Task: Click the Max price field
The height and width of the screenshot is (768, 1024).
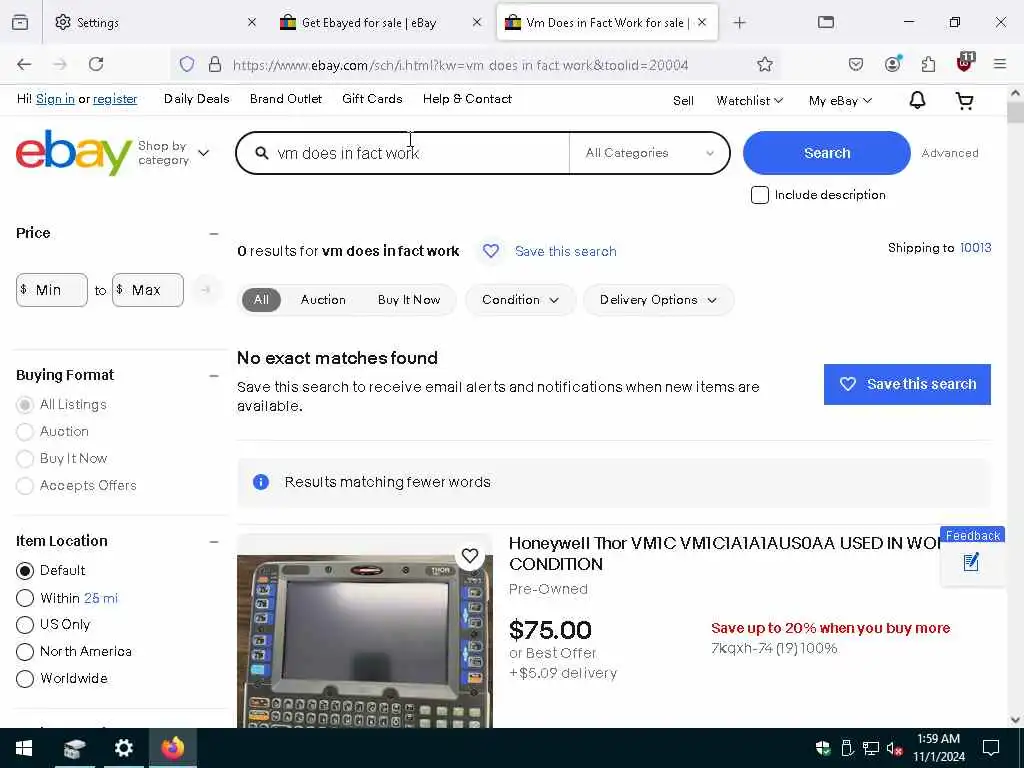Action: (x=148, y=289)
